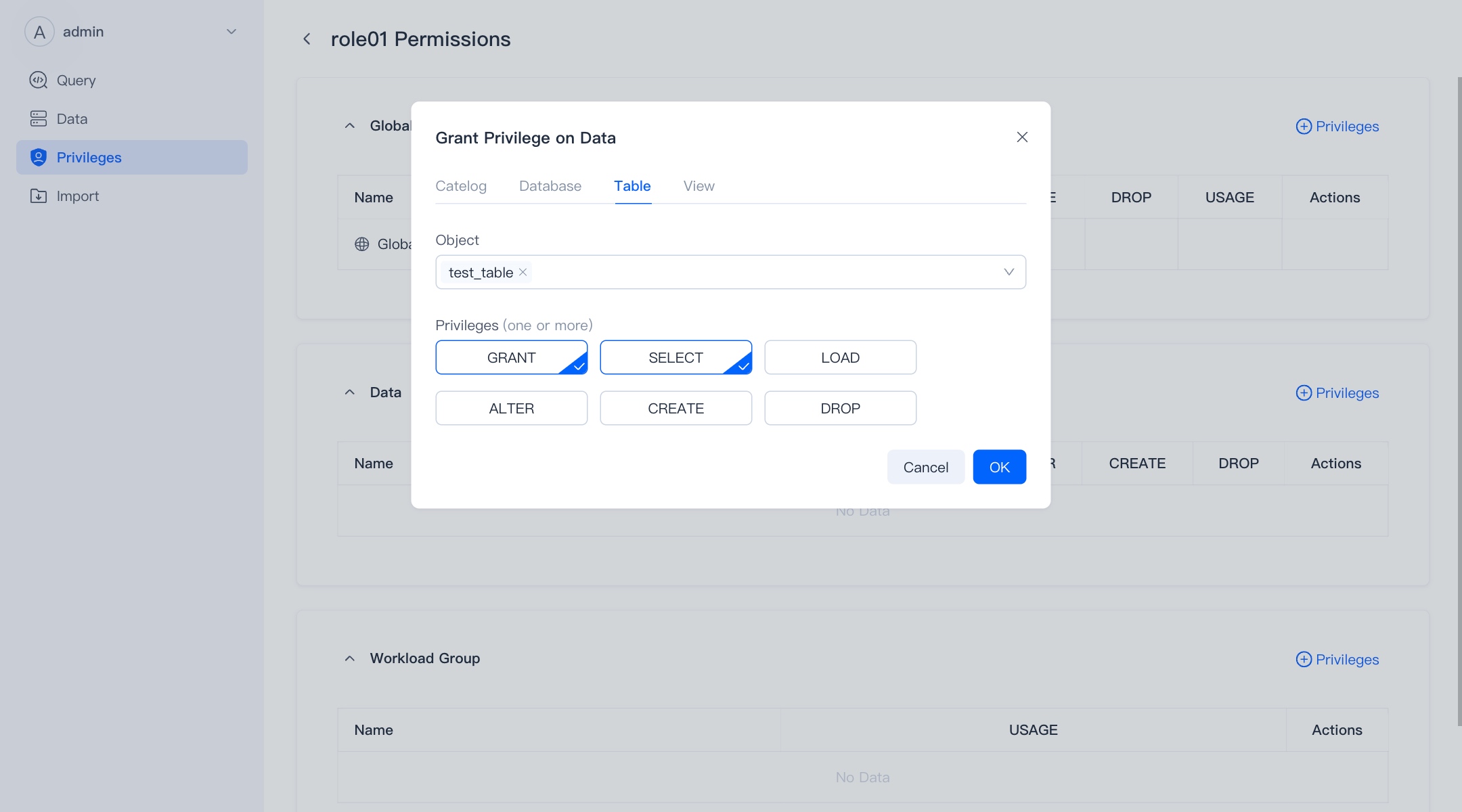Deselect the GRANT privilege toggle
Viewport: 1462px width, 812px height.
click(x=511, y=357)
